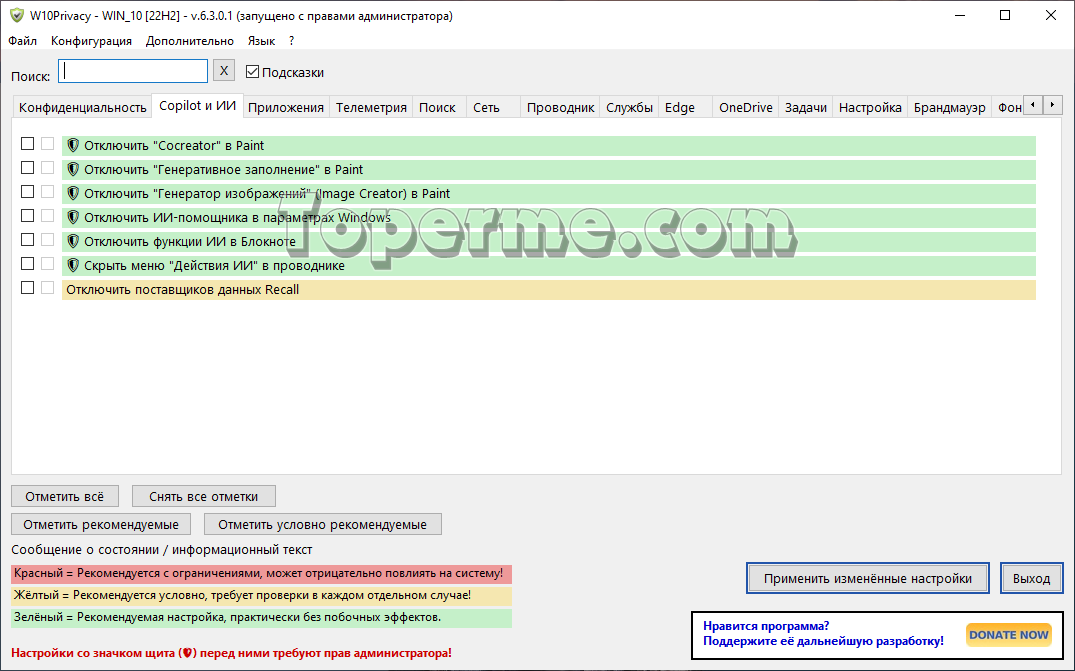Select row Отключить поставщиков данных Recall
This screenshot has width=1075, height=671.
click(x=548, y=289)
